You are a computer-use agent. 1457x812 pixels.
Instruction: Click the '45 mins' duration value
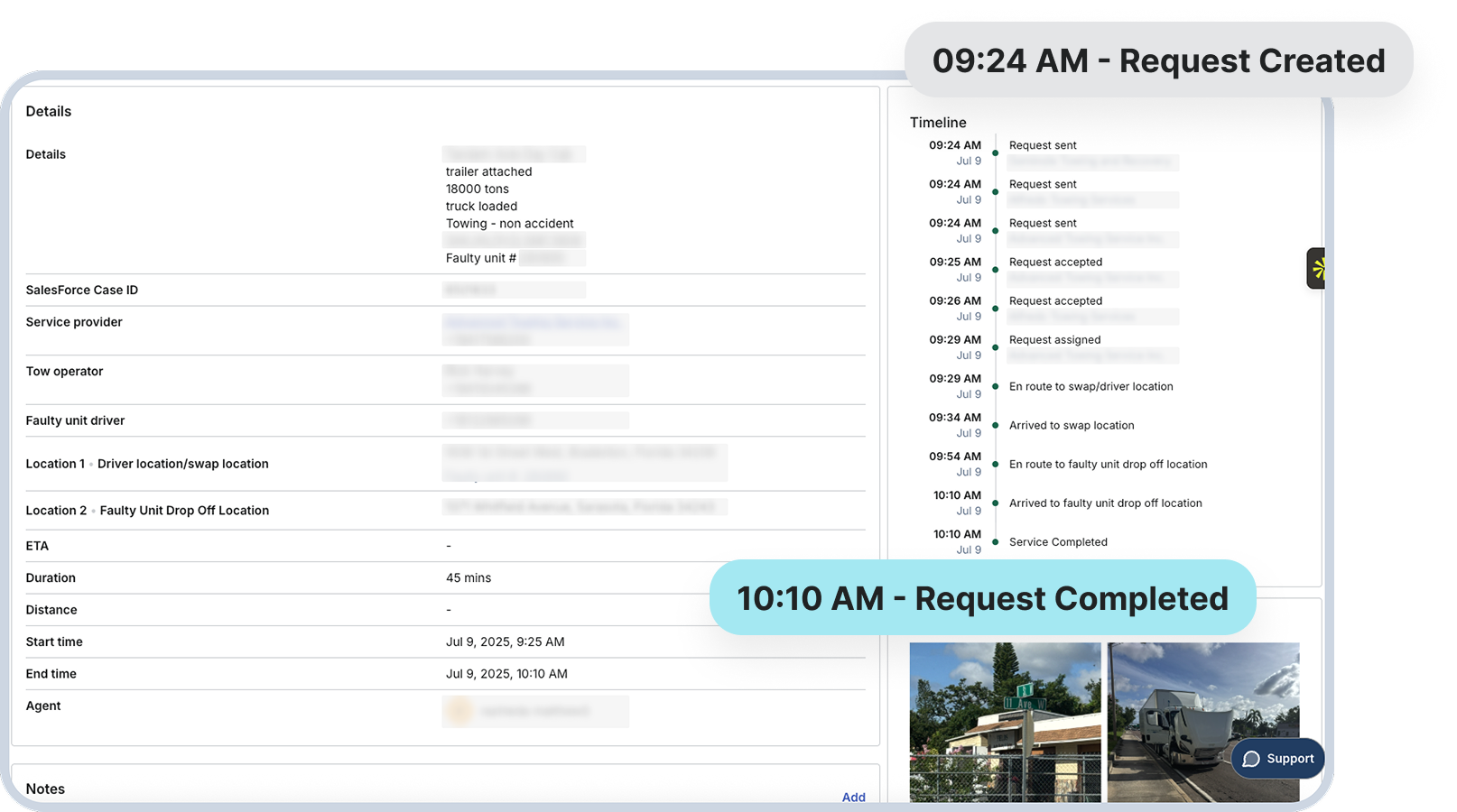click(x=469, y=578)
